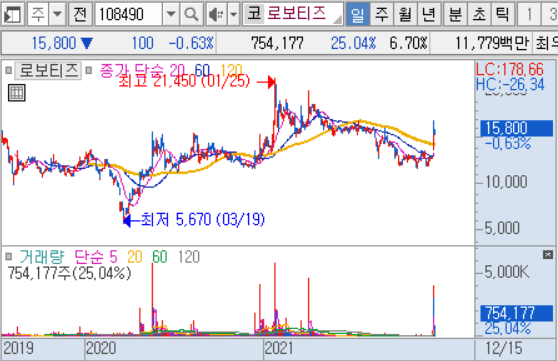This screenshot has height=361, width=558.
Task: Click volume 754,177 in quote bar
Action: point(277,43)
